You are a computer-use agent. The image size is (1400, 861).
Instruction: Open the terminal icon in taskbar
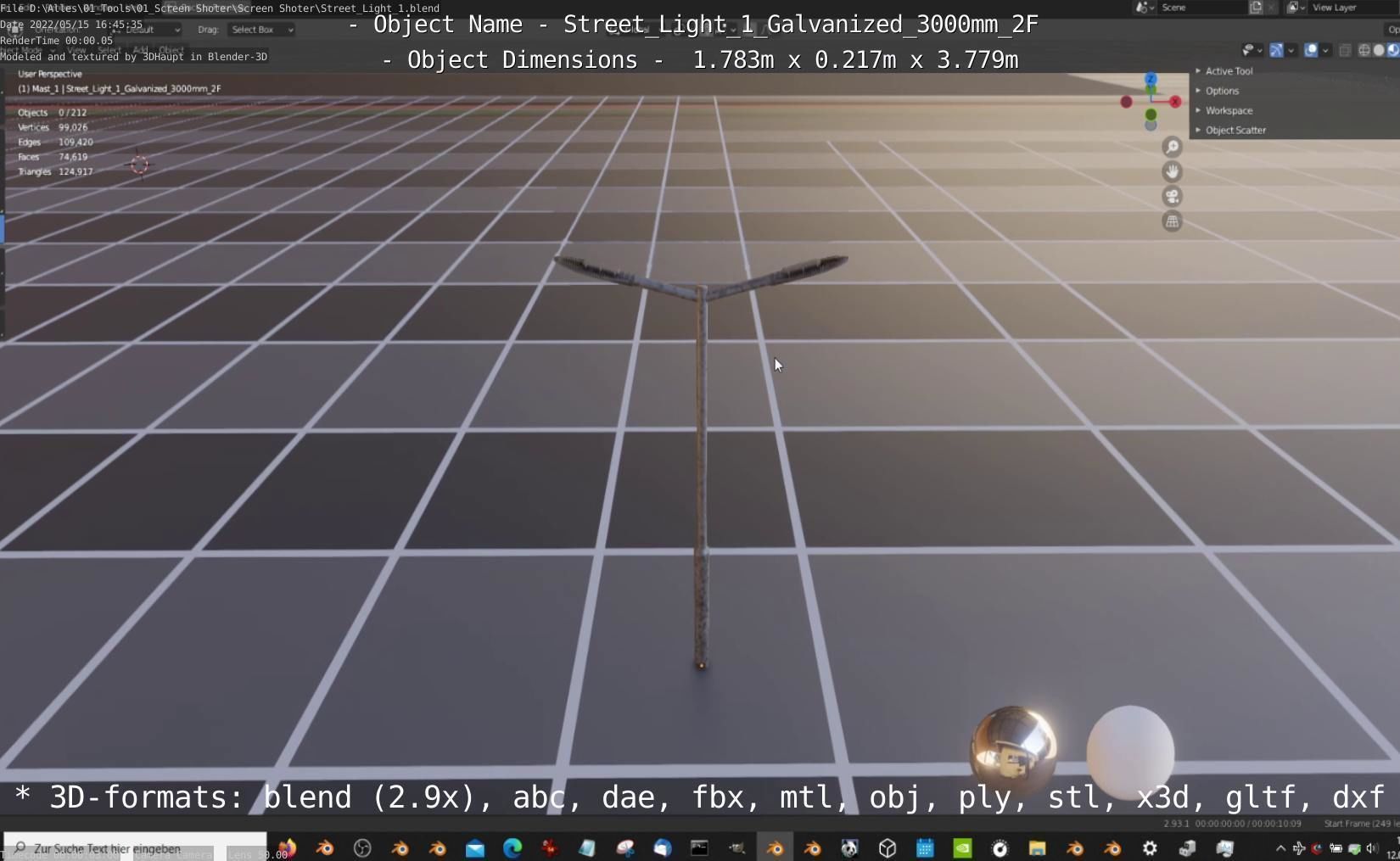(699, 848)
